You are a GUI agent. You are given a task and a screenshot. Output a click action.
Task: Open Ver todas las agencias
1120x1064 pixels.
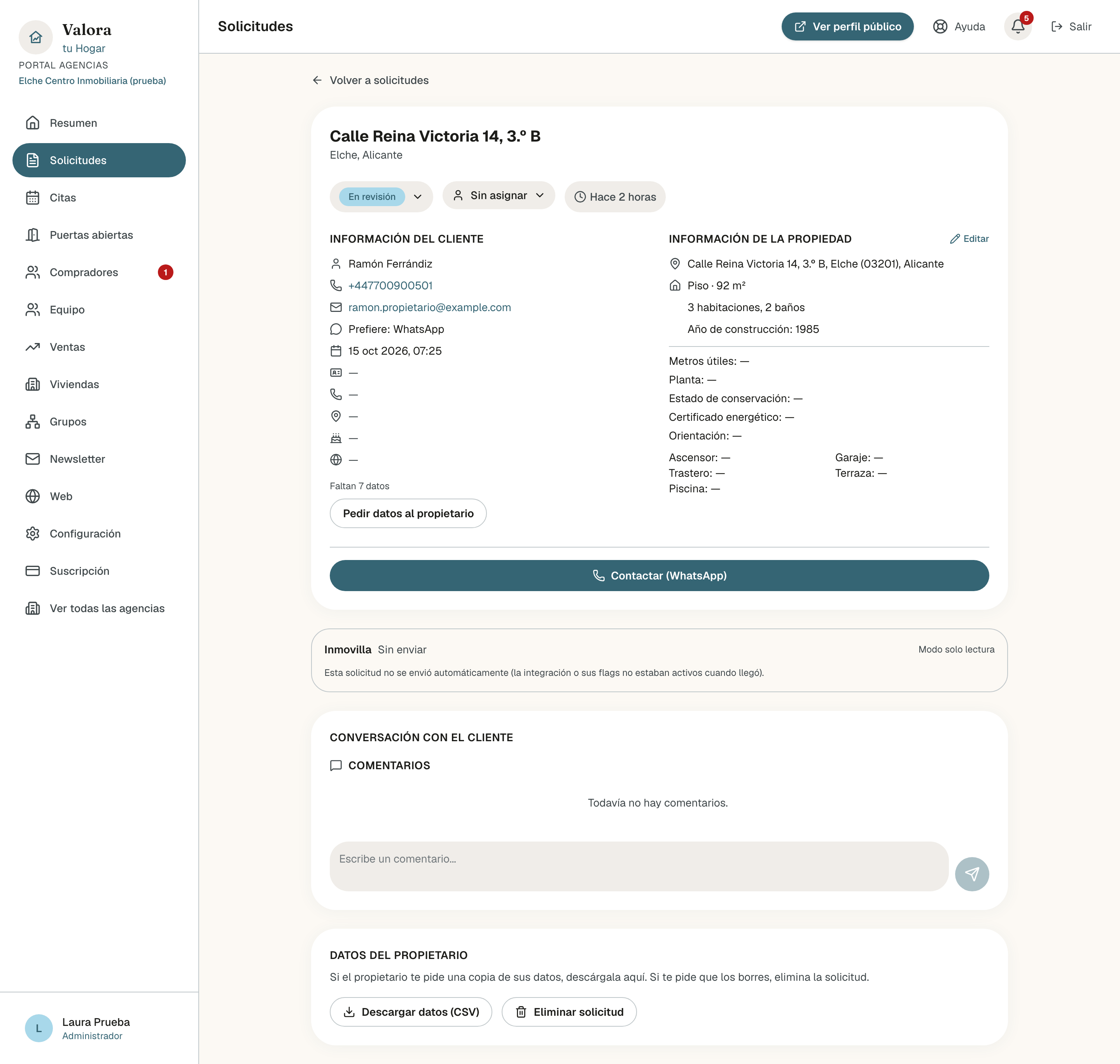(x=99, y=609)
